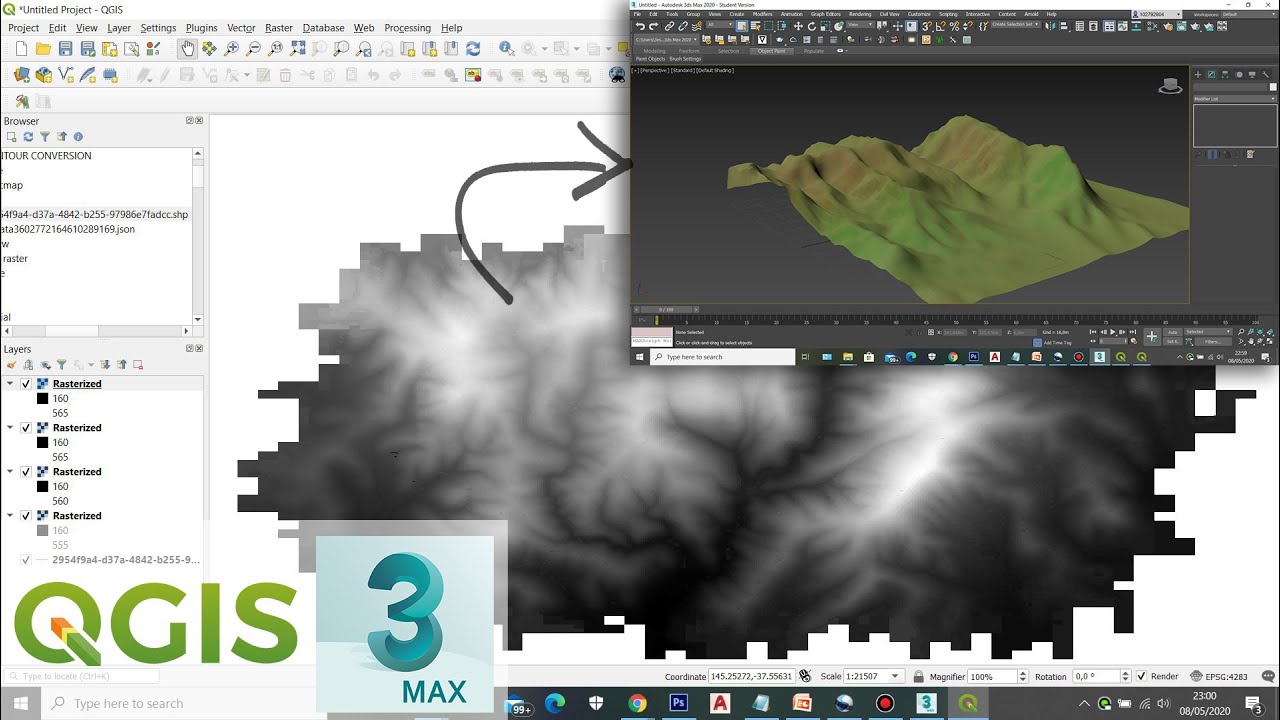Screen dimensions: 1280x720
Task: Toggle the 2954f9a4 vector layer checkbox
Action: click(26, 560)
